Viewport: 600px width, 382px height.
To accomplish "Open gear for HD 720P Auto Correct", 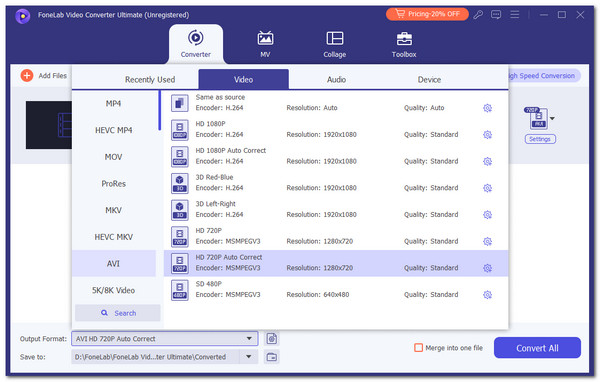I will (x=487, y=268).
